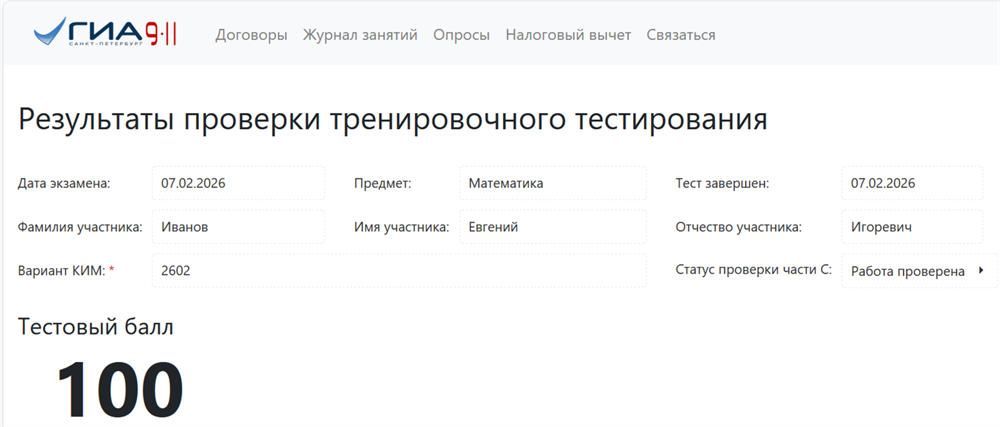Select the Связаться navigation link
The height and width of the screenshot is (427, 1000).
681,35
